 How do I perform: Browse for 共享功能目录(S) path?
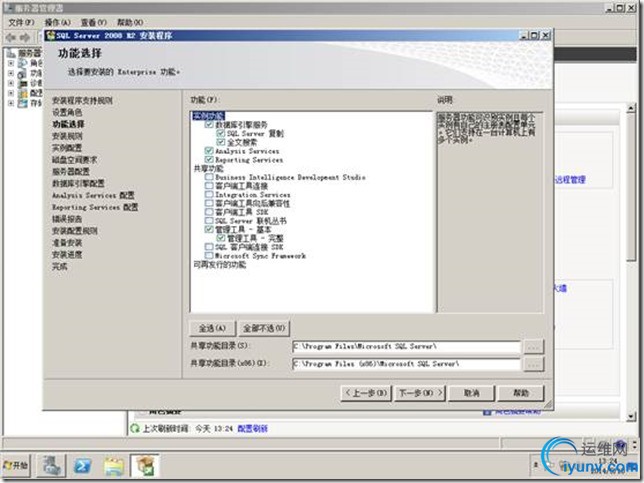click(x=534, y=347)
